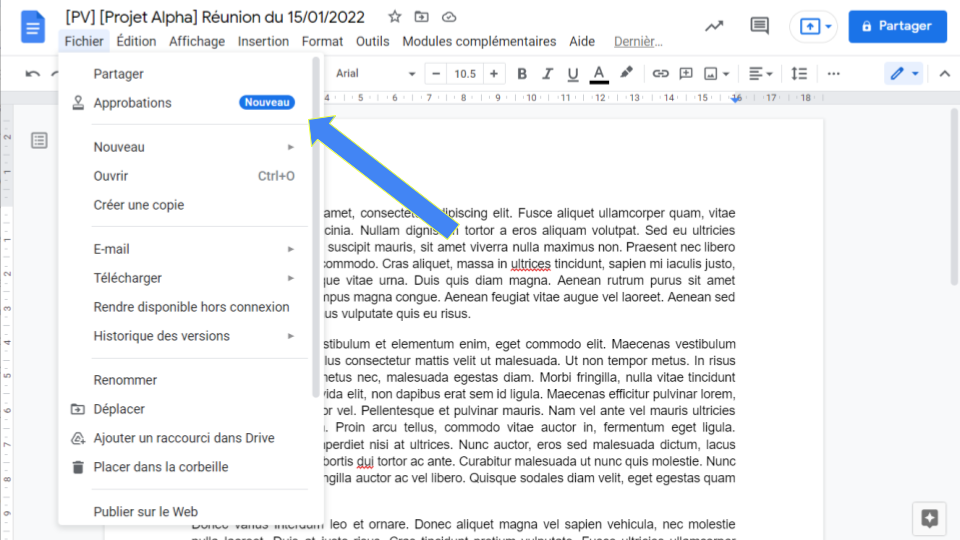Toggle italic formatting

(x=548, y=74)
